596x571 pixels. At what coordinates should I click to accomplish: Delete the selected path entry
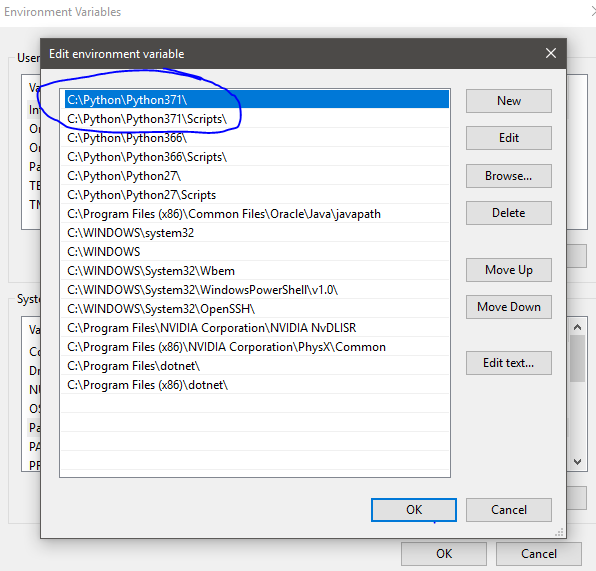point(509,213)
